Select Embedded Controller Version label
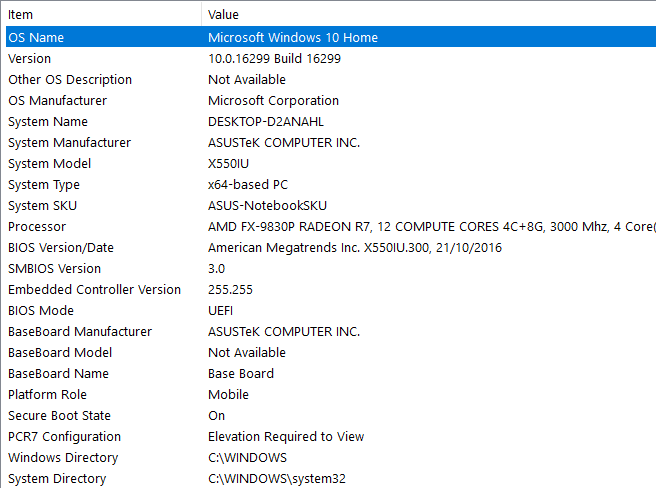Image resolution: width=656 pixels, height=488 pixels. tap(95, 290)
